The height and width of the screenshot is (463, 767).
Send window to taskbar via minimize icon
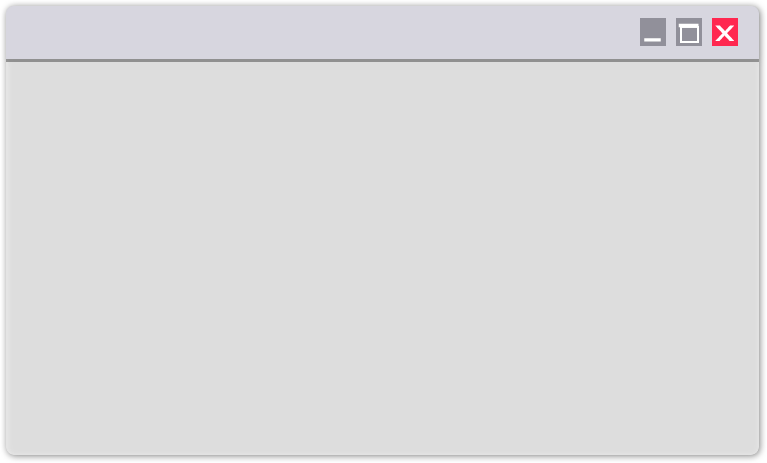tap(653, 32)
